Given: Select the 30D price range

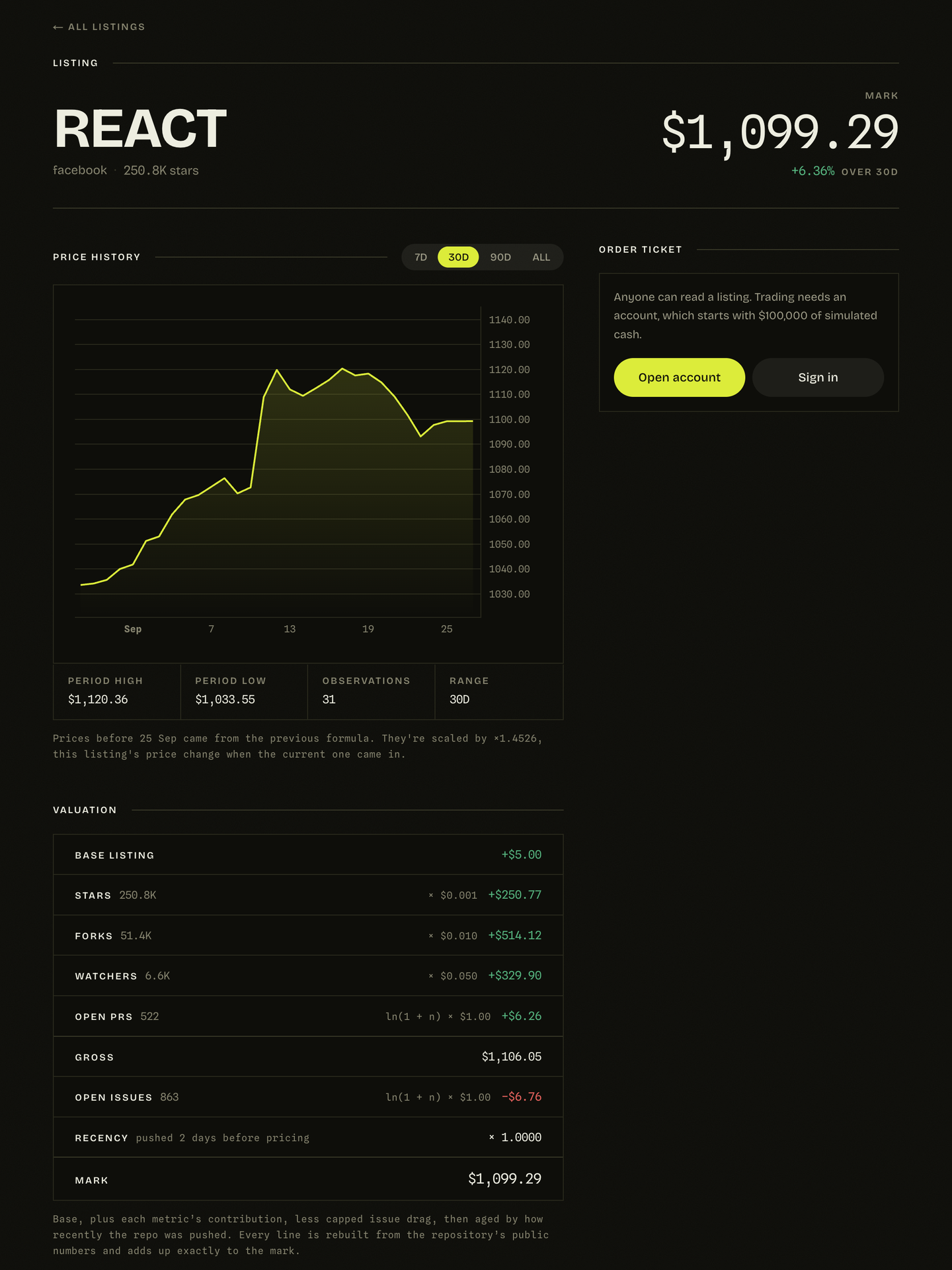Looking at the screenshot, I should [458, 257].
